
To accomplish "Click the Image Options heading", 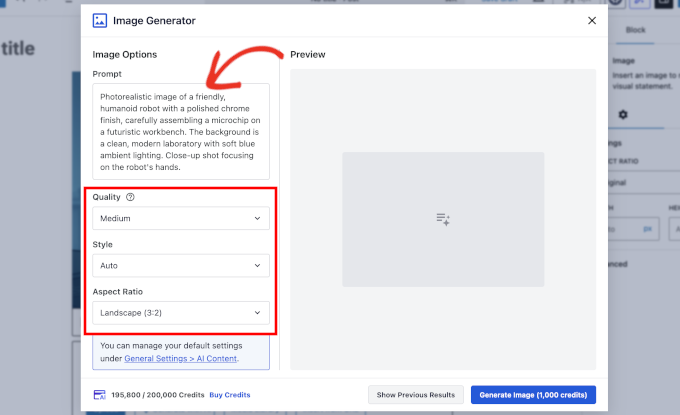I will [125, 54].
